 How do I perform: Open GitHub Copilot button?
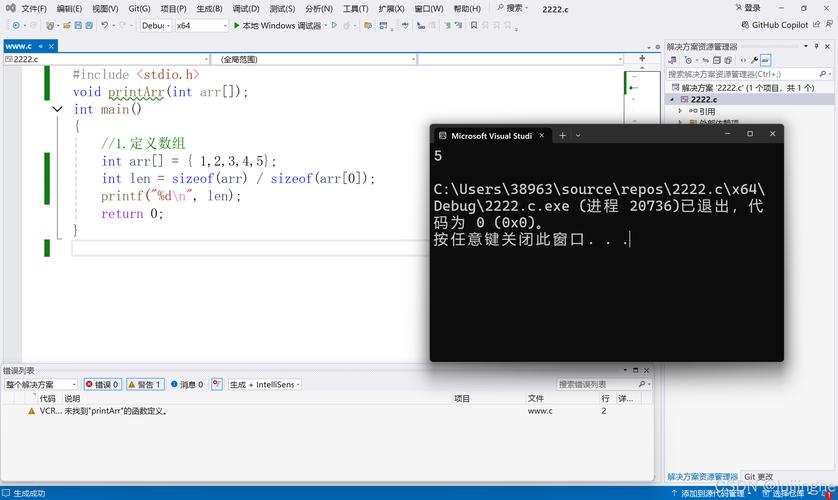(775, 25)
